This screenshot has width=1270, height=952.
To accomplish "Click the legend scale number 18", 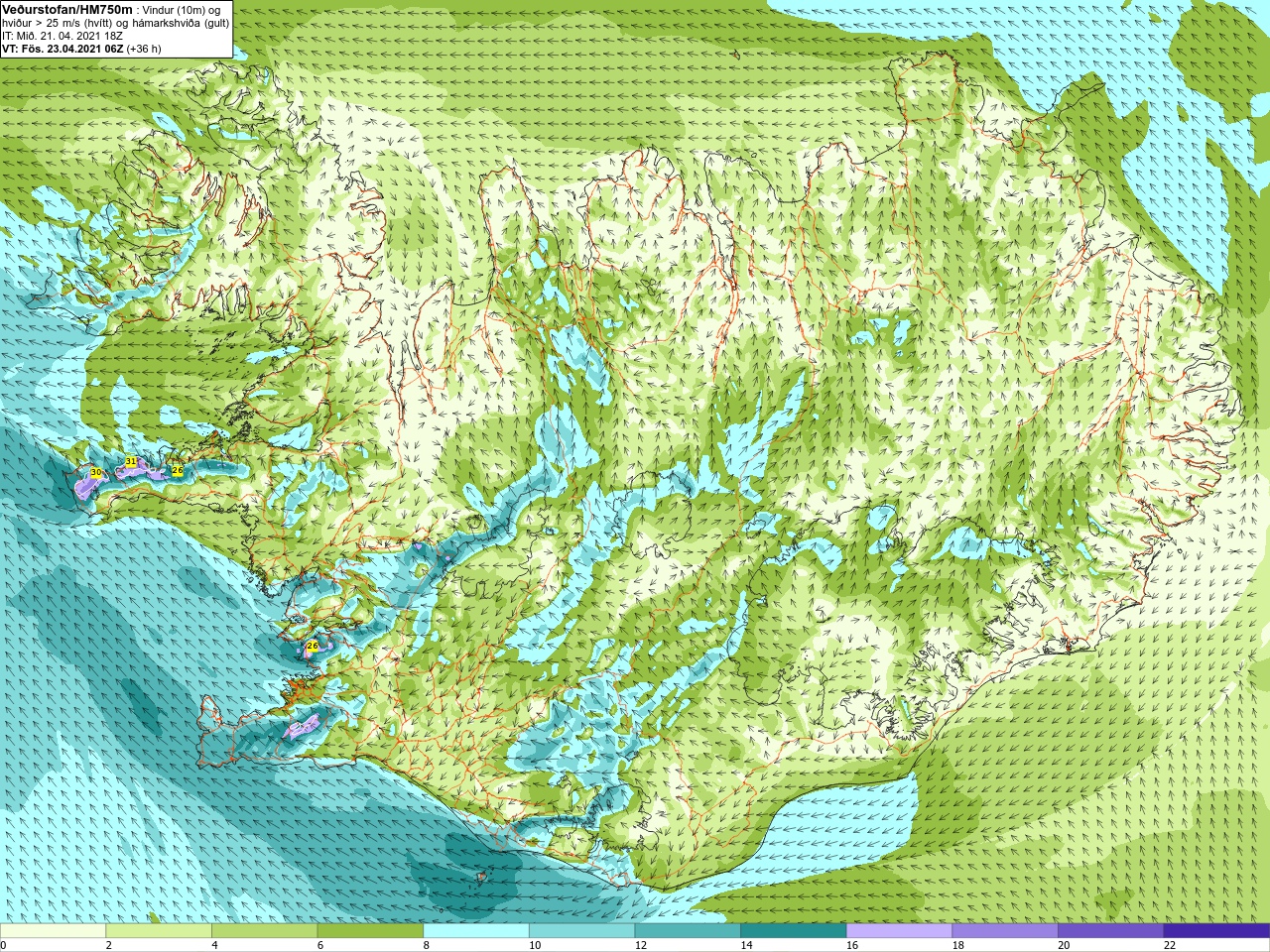I will tap(958, 945).
